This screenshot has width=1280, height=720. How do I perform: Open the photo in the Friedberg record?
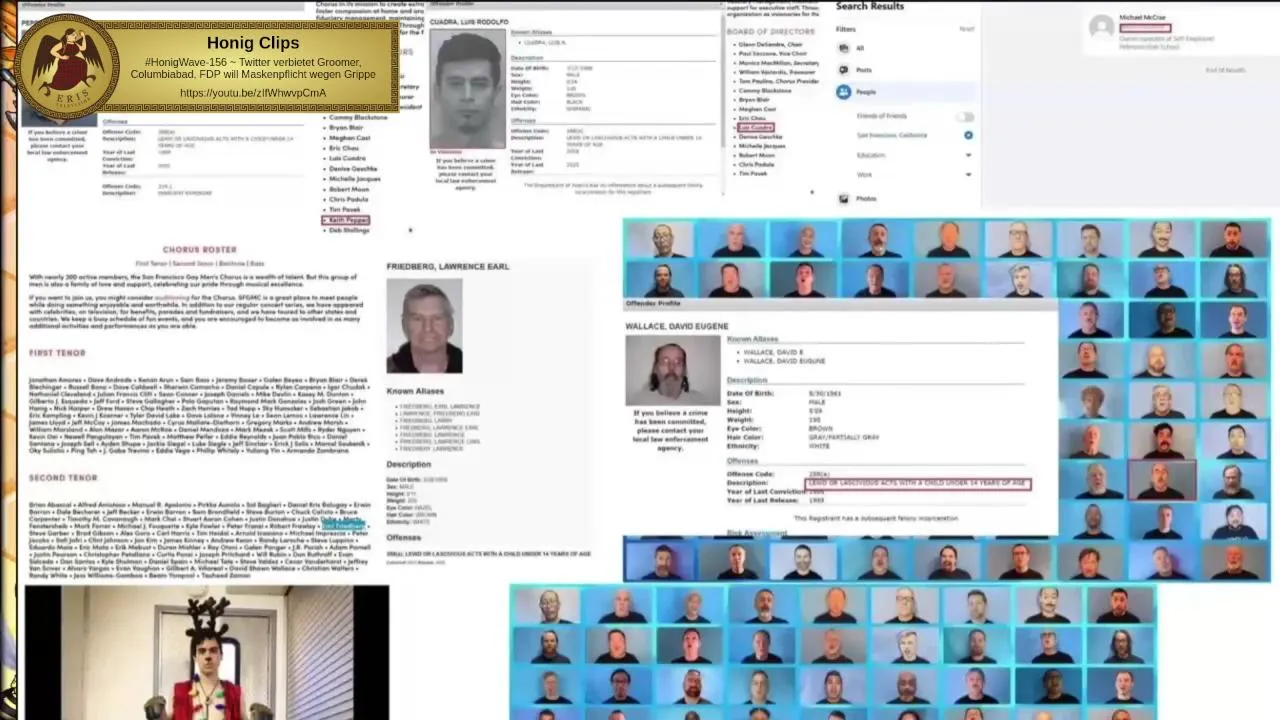pos(424,326)
